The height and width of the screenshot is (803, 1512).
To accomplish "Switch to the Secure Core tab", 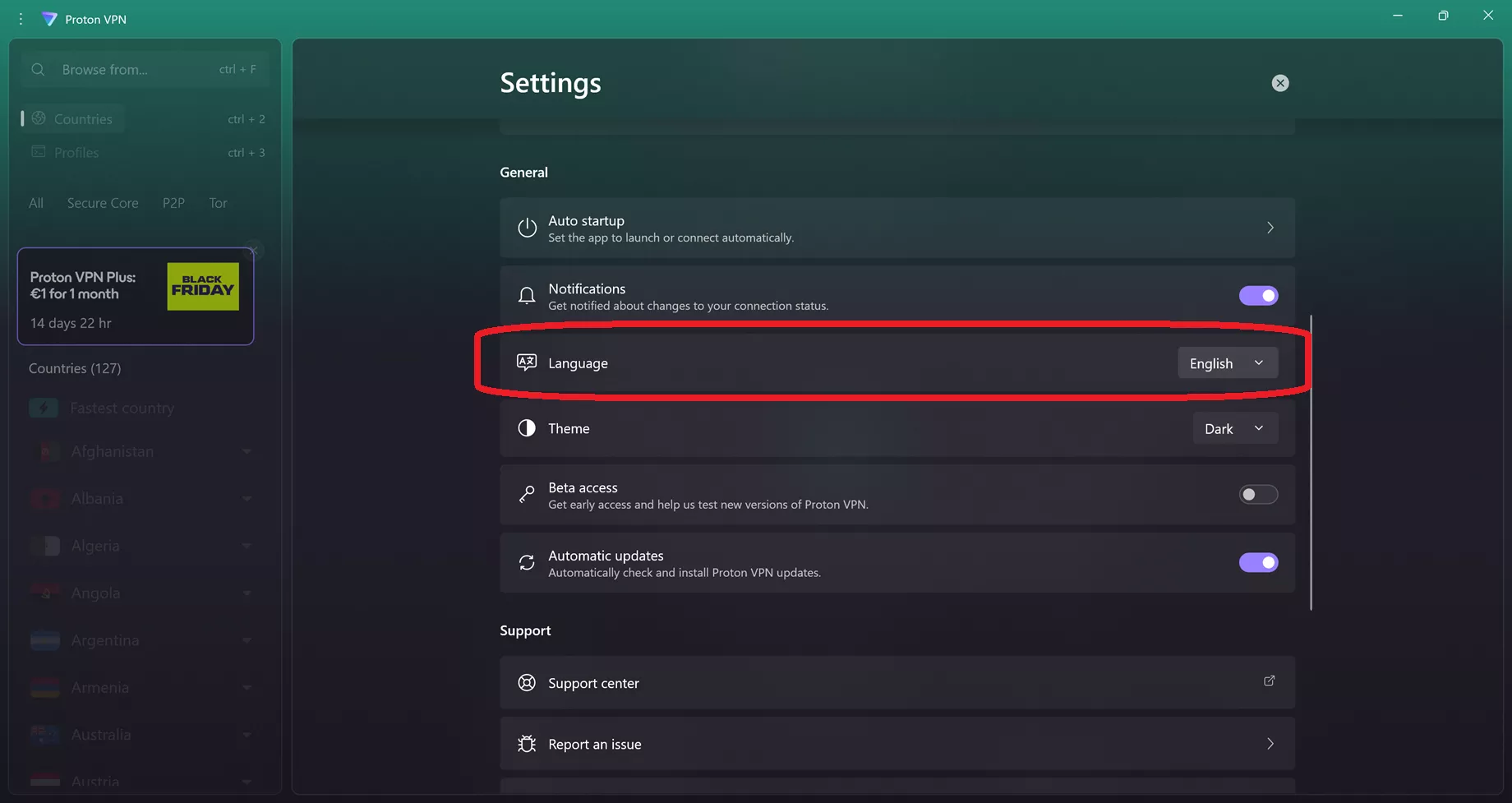I will [x=103, y=203].
